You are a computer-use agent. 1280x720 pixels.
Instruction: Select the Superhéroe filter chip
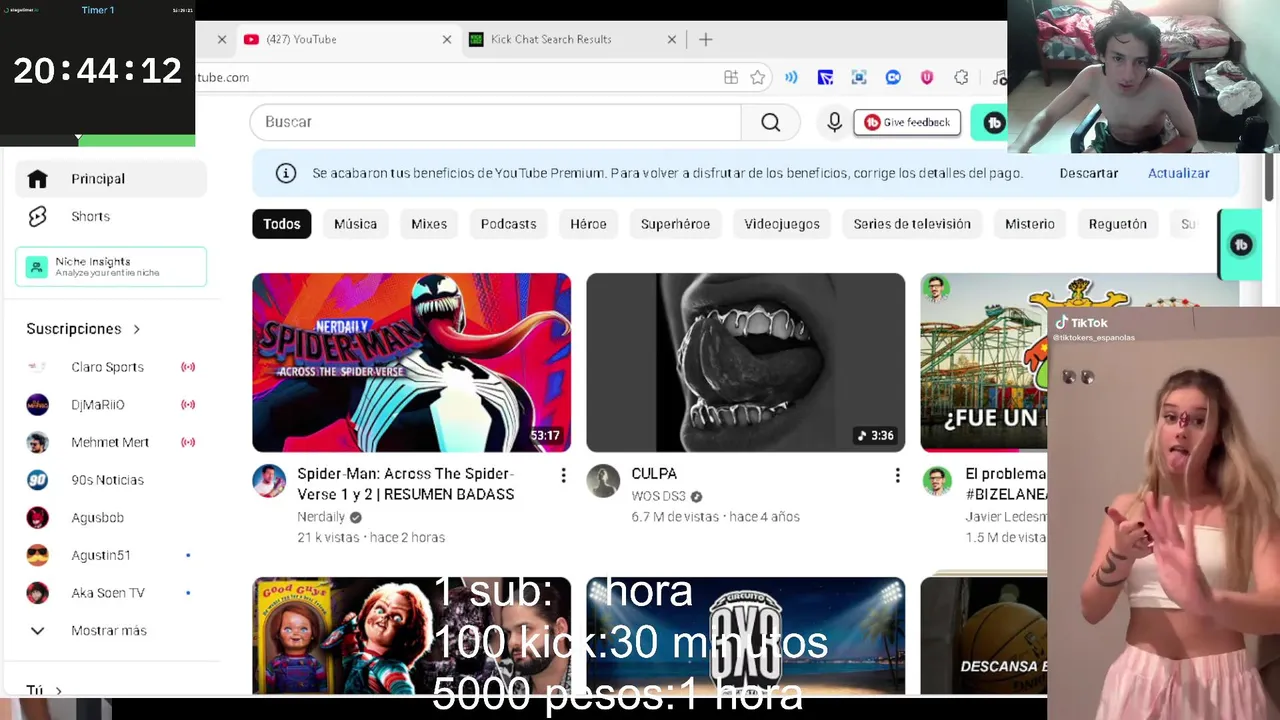coord(675,224)
